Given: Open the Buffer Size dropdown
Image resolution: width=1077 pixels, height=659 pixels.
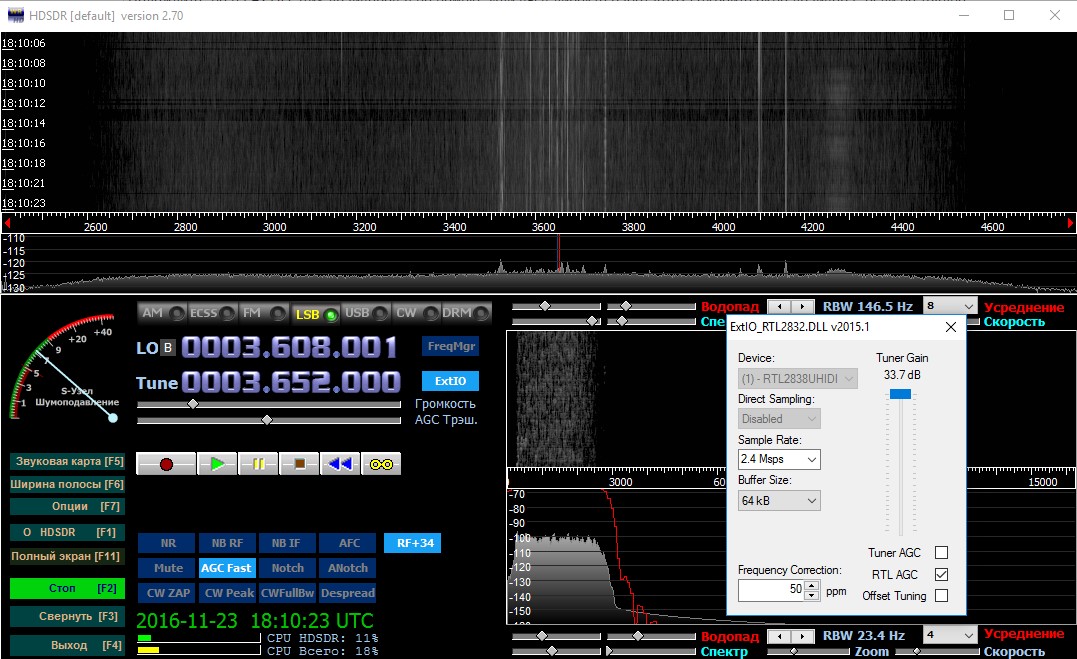Looking at the screenshot, I should [779, 501].
